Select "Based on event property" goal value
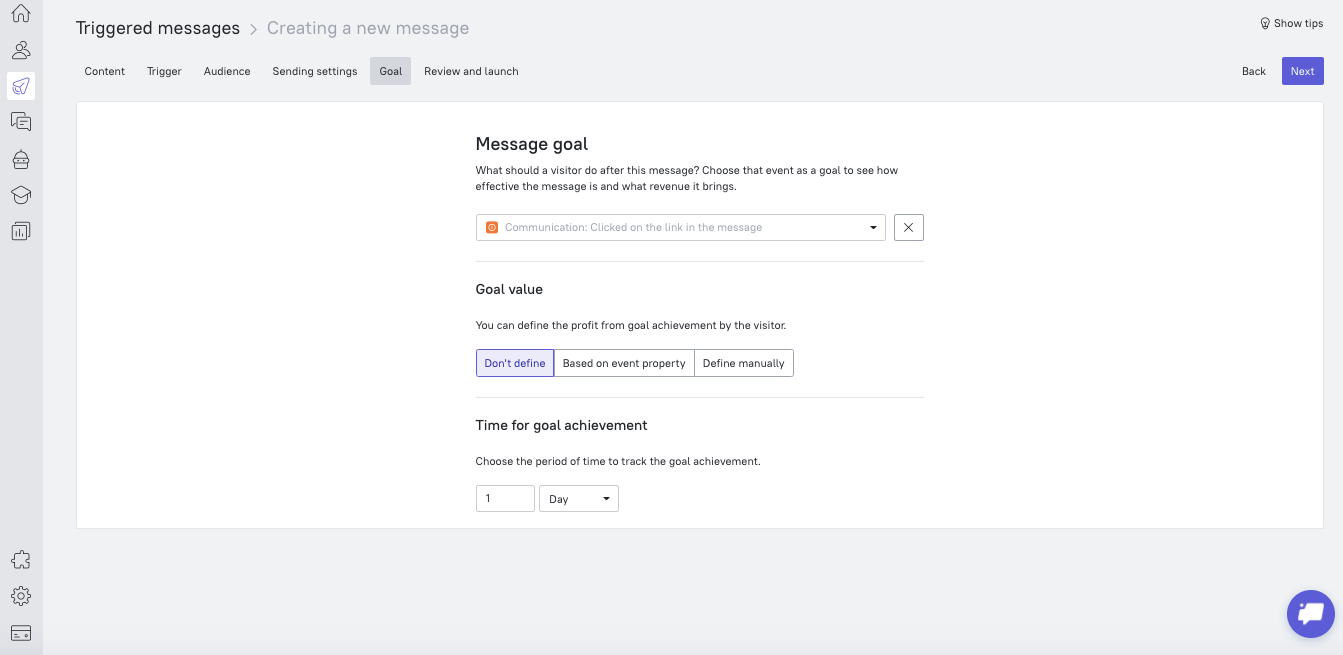 624,363
